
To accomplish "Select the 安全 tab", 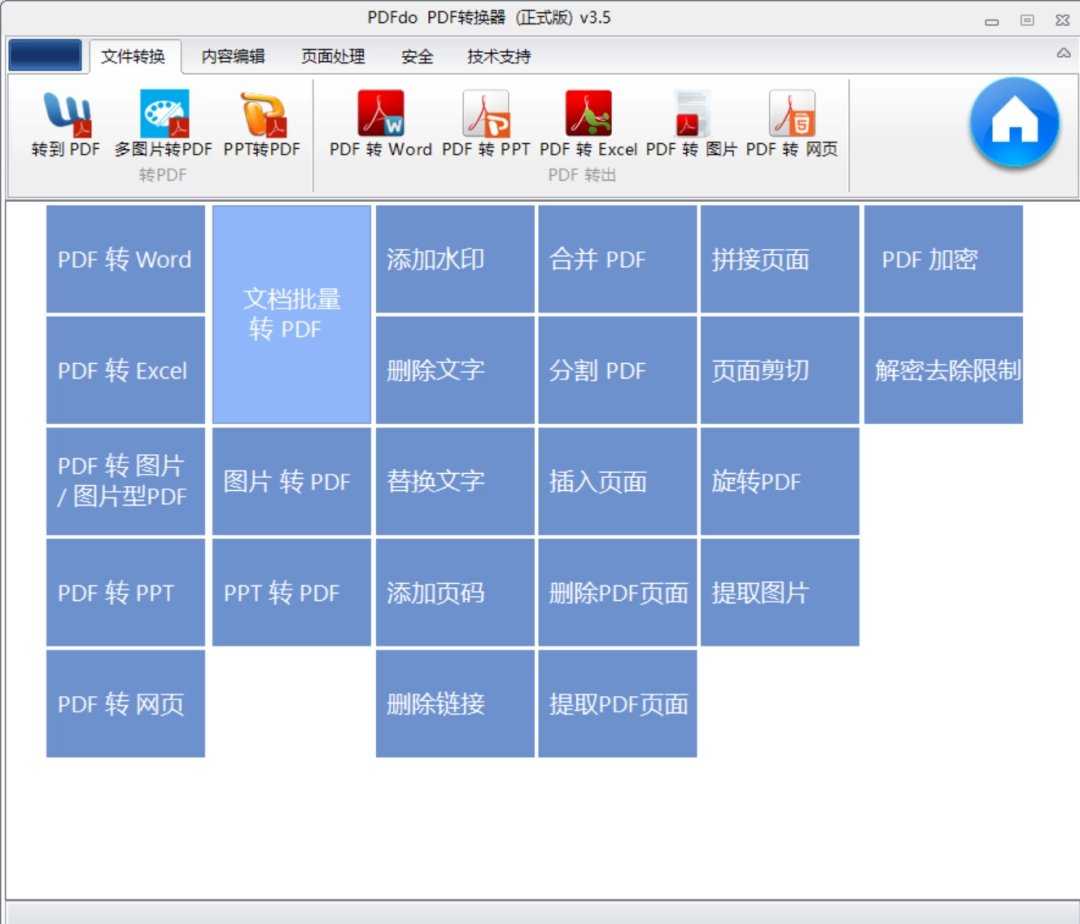I will click(417, 57).
